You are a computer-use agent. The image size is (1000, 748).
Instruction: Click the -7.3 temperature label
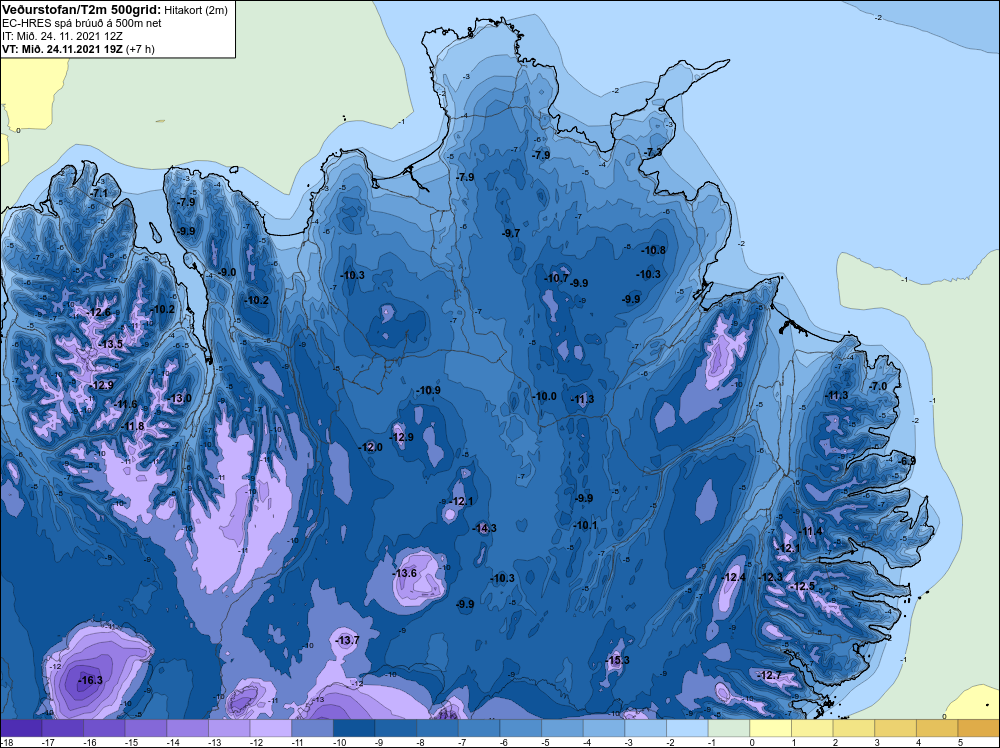pos(653,152)
